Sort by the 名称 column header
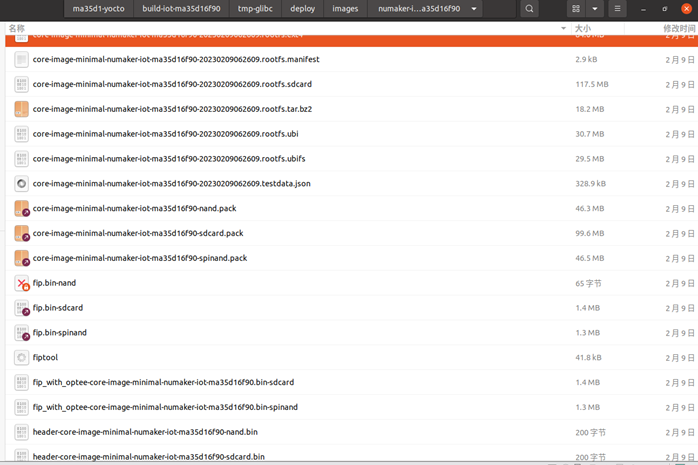Screen dimensions: 698x465 click(x=17, y=29)
